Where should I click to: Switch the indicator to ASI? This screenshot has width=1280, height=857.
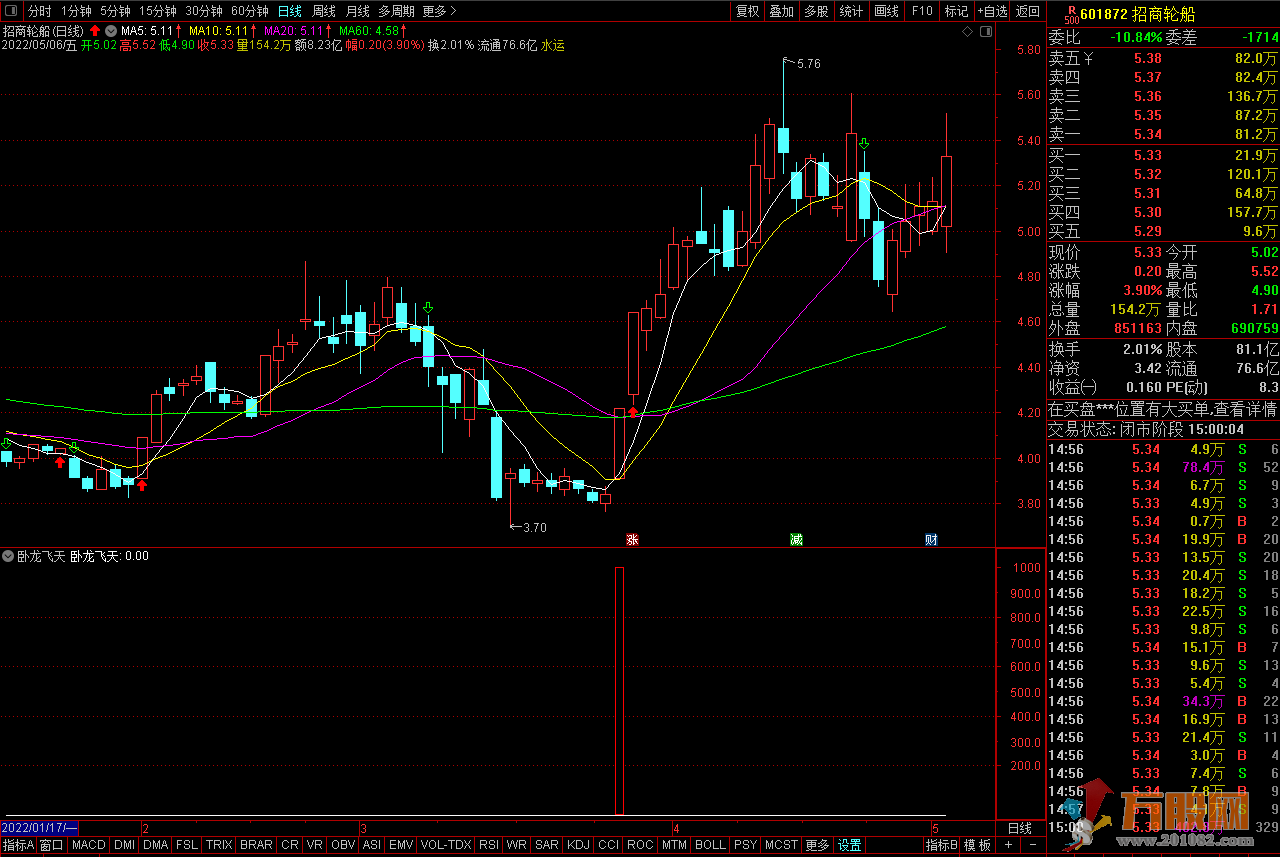pos(371,845)
